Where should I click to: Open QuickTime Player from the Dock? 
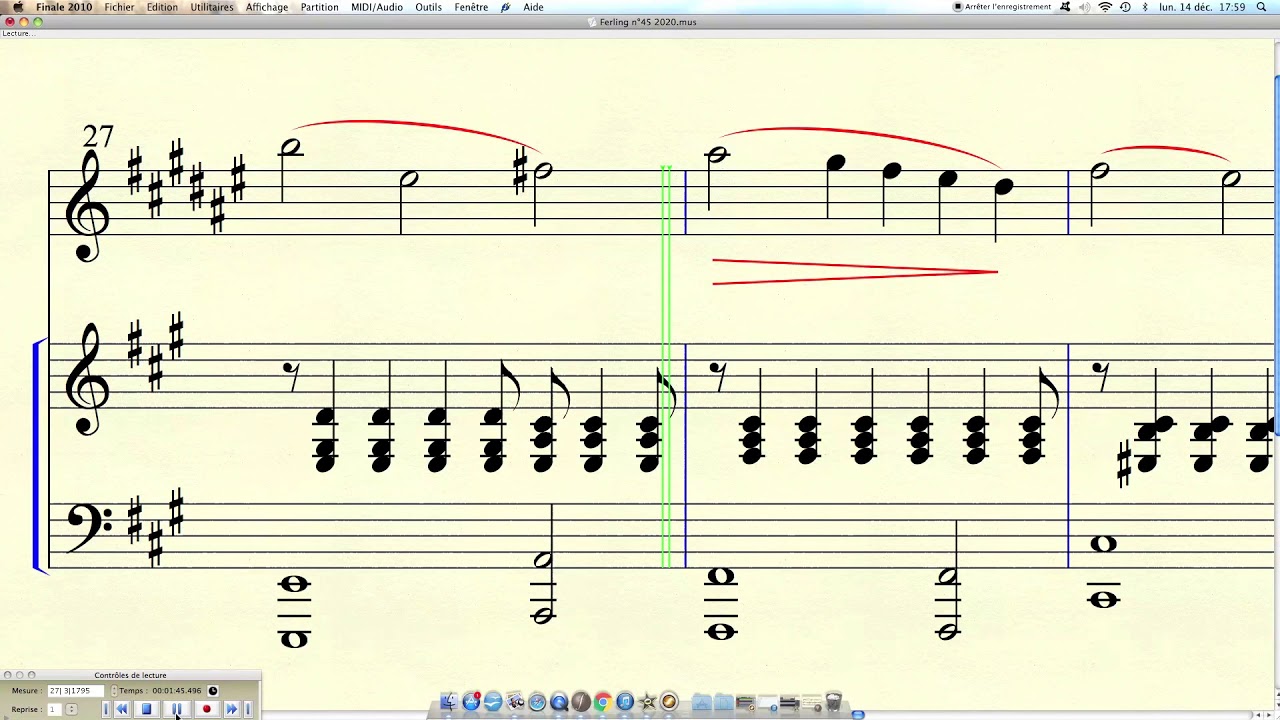pos(559,702)
